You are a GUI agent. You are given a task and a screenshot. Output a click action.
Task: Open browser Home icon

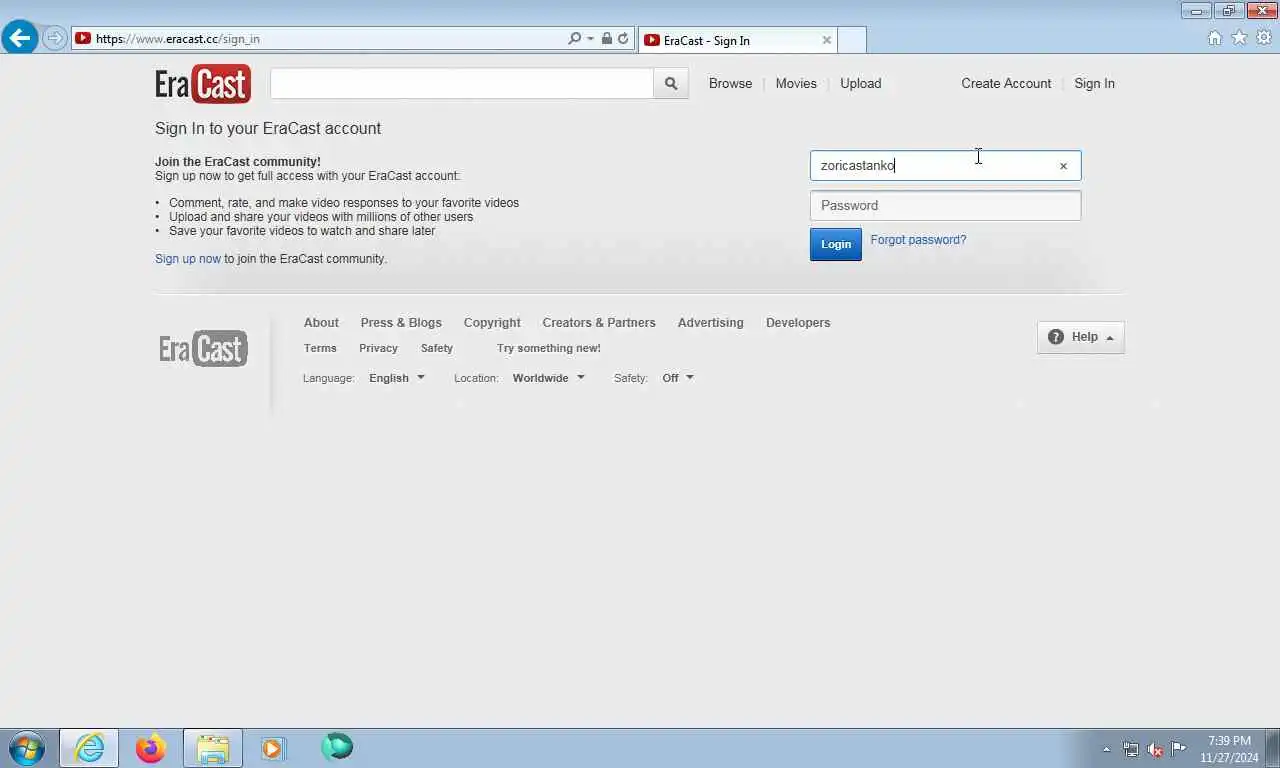point(1215,38)
